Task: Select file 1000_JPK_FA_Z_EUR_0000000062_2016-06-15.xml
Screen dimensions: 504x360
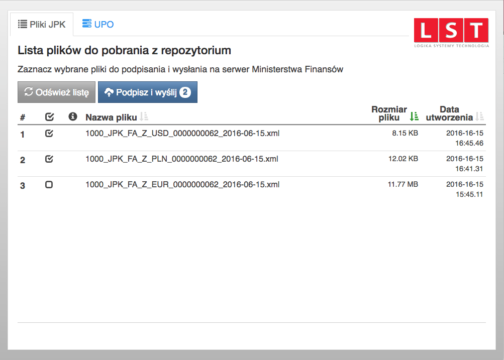Action: tap(182, 184)
